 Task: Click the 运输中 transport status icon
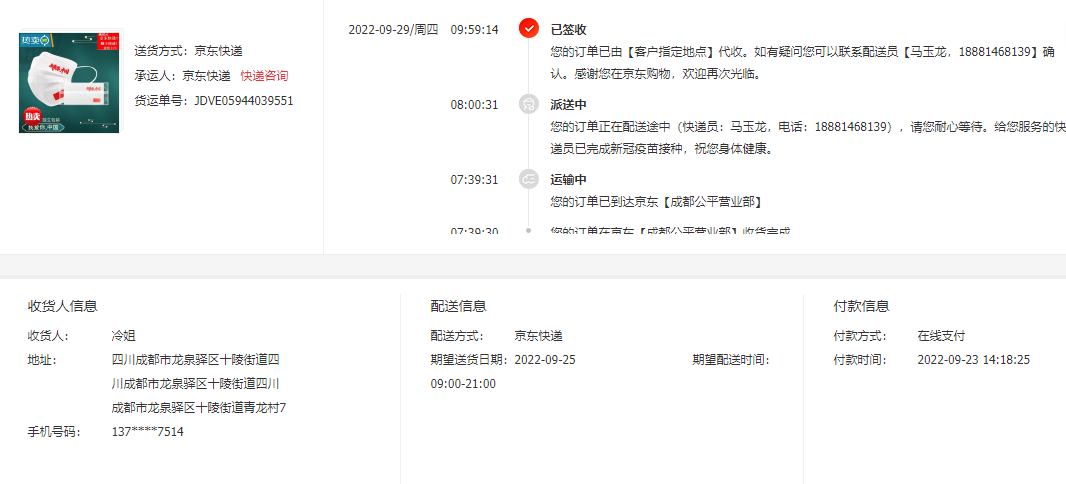[528, 179]
